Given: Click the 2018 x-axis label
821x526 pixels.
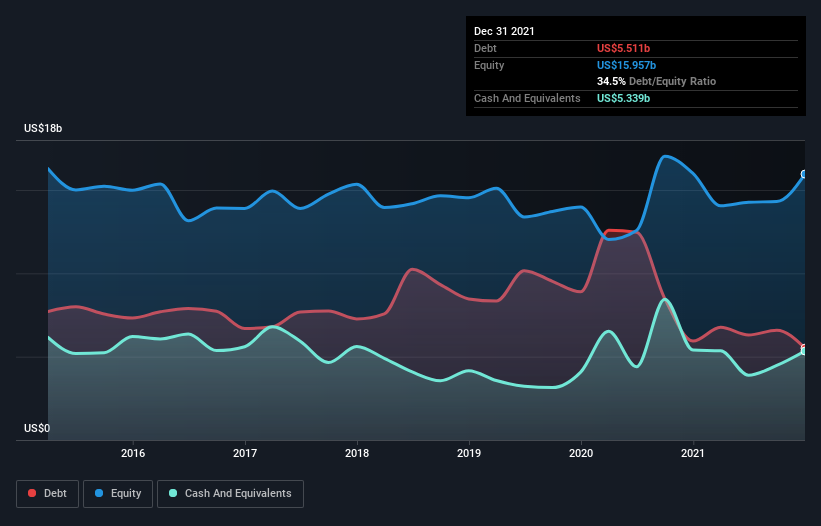Looking at the screenshot, I should [357, 453].
